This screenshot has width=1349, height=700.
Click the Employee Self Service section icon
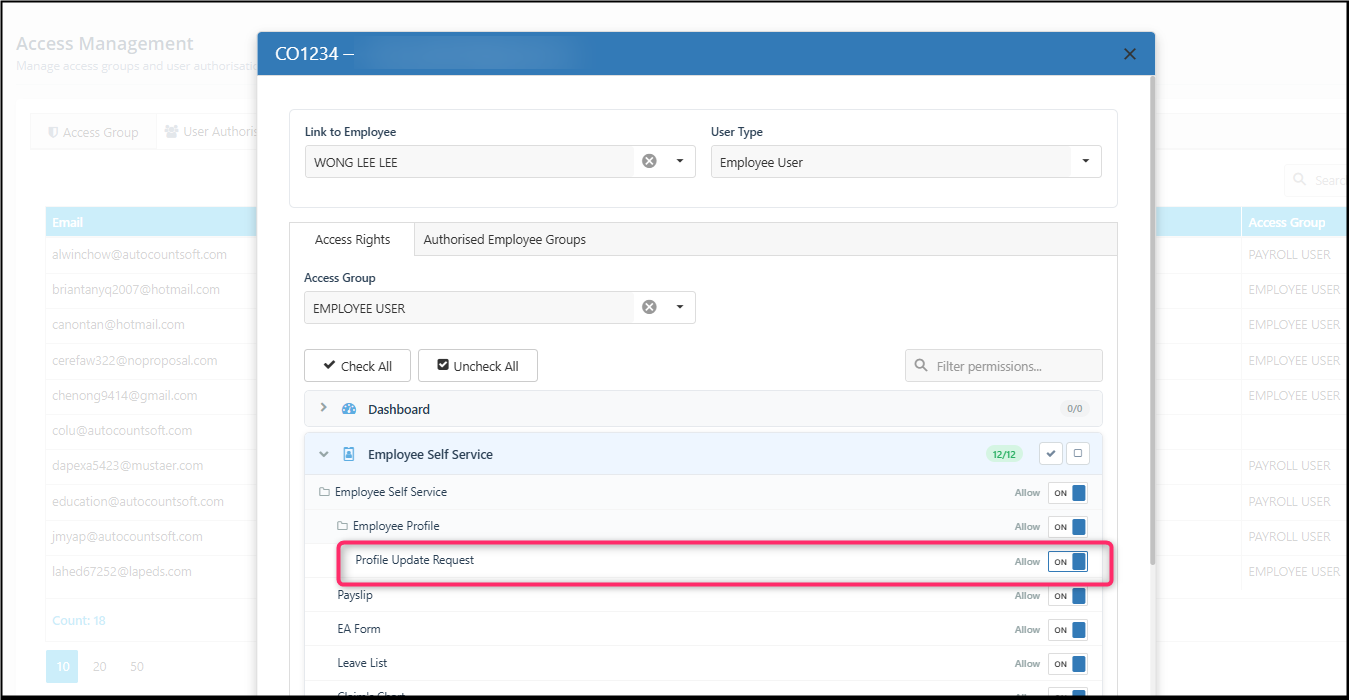(x=349, y=454)
